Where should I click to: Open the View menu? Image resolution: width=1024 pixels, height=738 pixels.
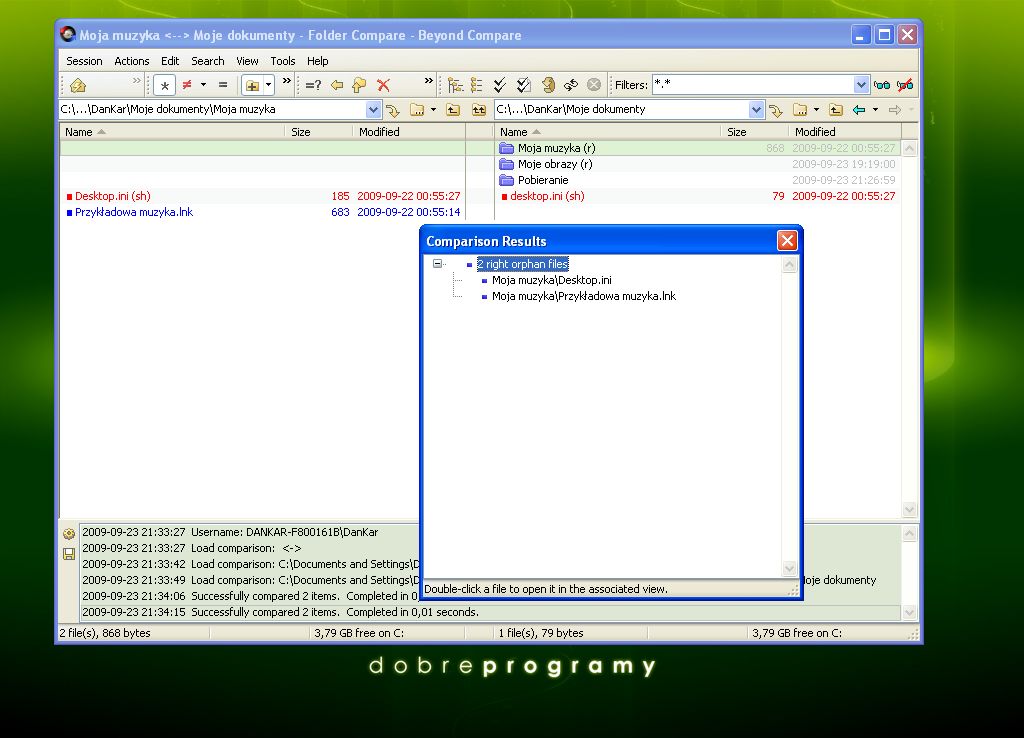click(247, 61)
